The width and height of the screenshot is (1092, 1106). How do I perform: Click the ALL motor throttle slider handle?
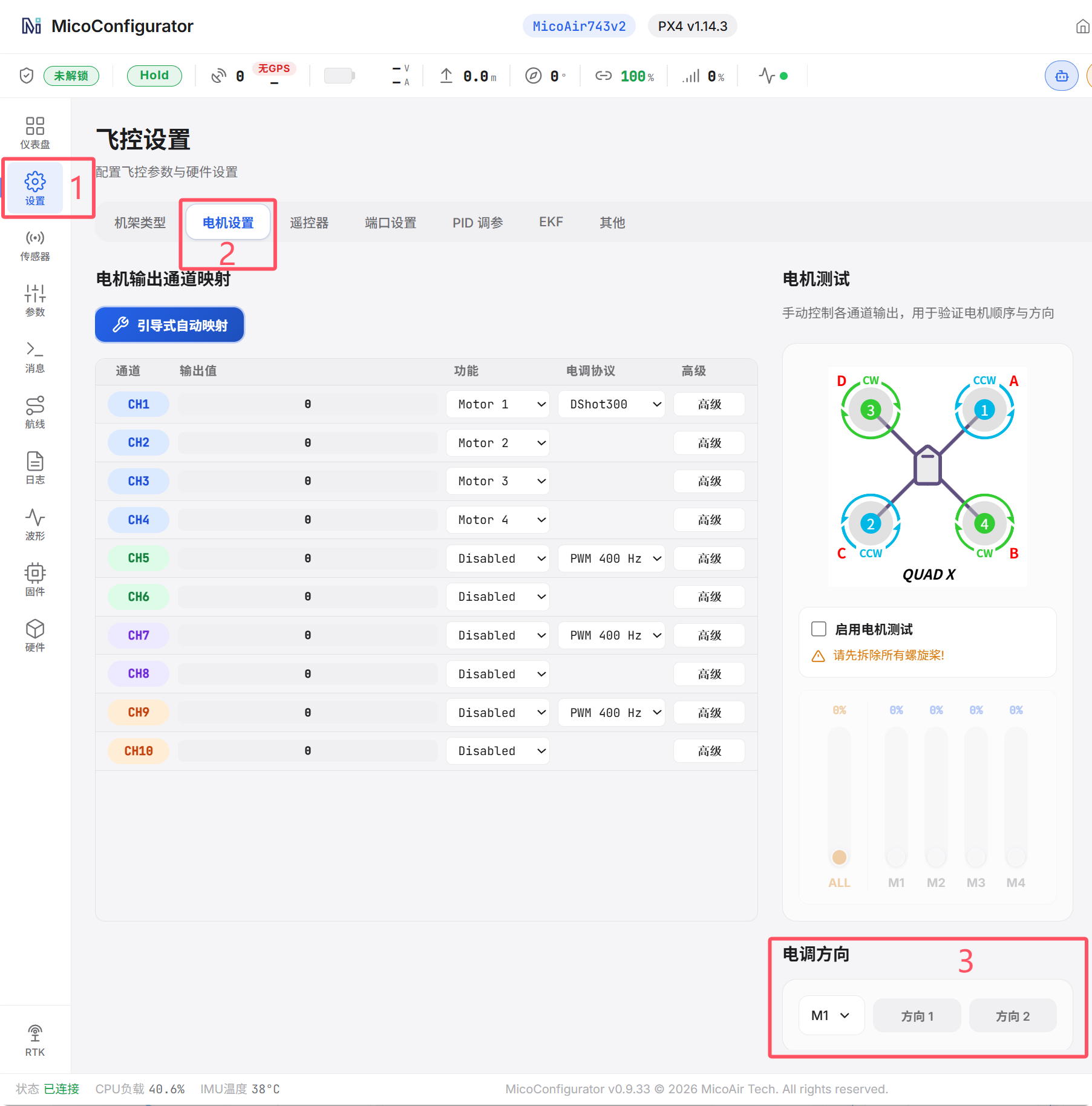(839, 857)
